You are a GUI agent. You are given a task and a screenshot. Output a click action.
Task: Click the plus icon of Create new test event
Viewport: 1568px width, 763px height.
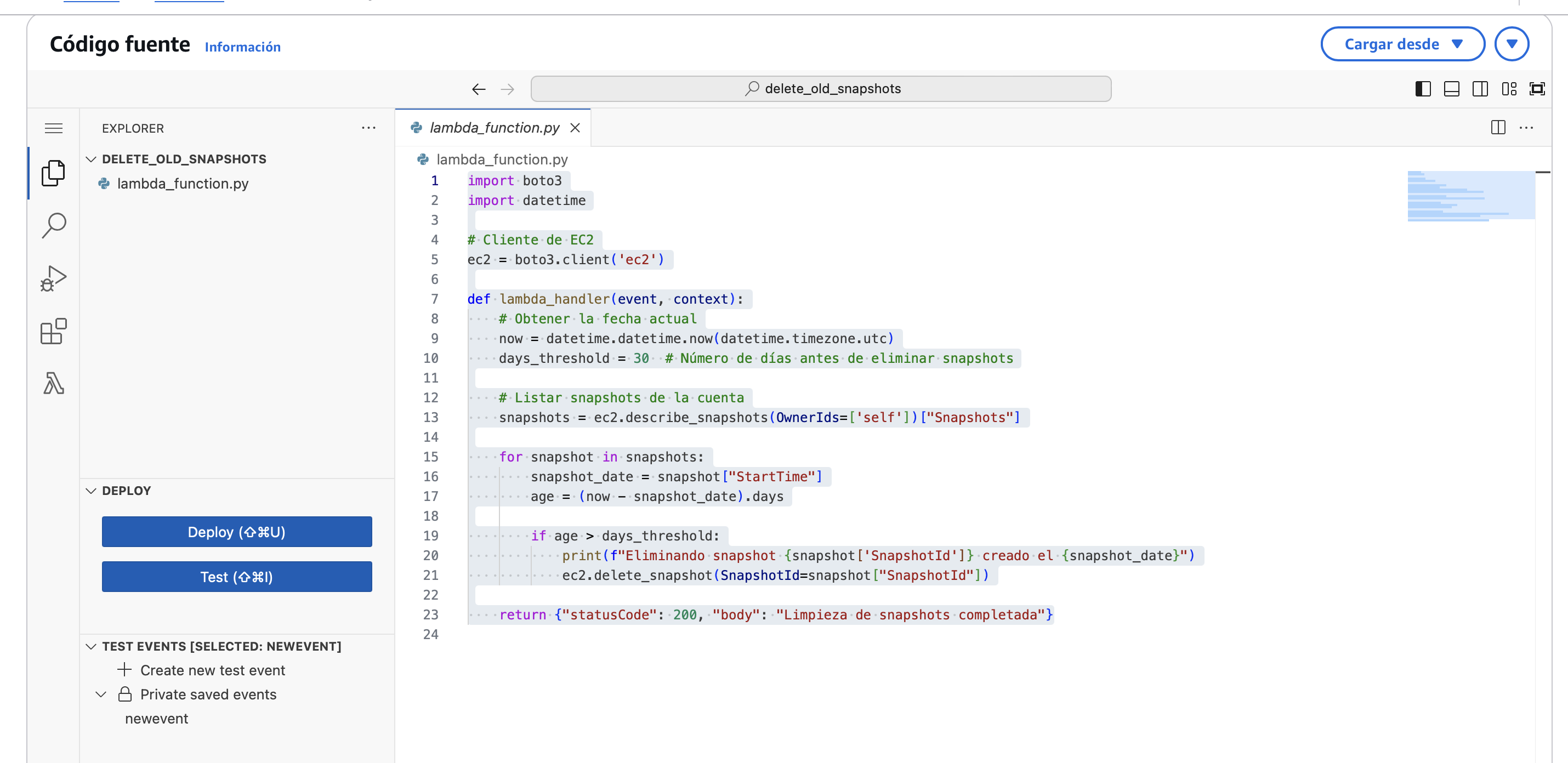[124, 669]
